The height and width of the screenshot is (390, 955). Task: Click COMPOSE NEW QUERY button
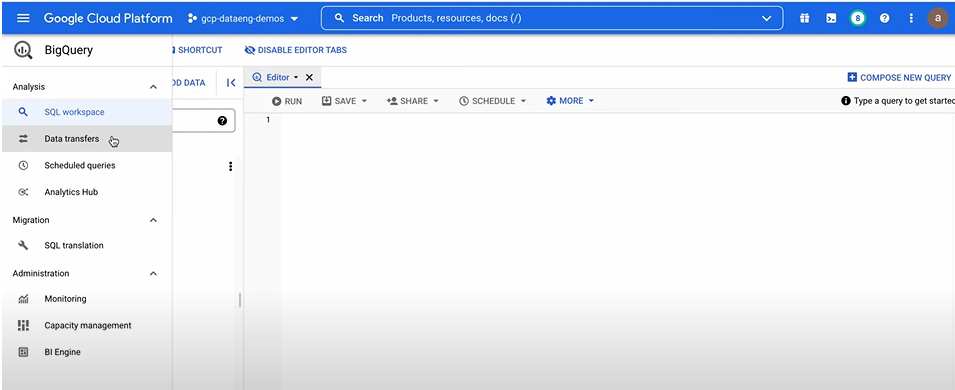[x=899, y=77]
